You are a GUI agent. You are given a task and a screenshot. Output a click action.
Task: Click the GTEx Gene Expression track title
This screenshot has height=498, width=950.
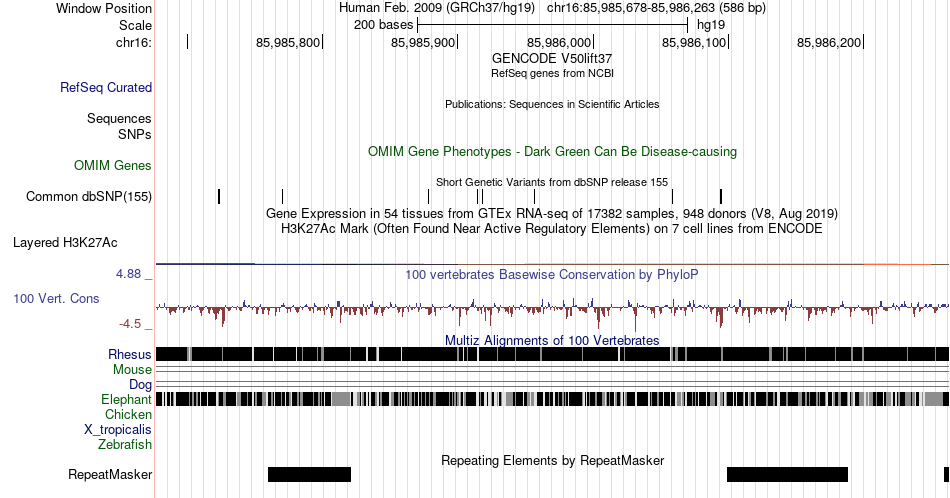point(552,213)
